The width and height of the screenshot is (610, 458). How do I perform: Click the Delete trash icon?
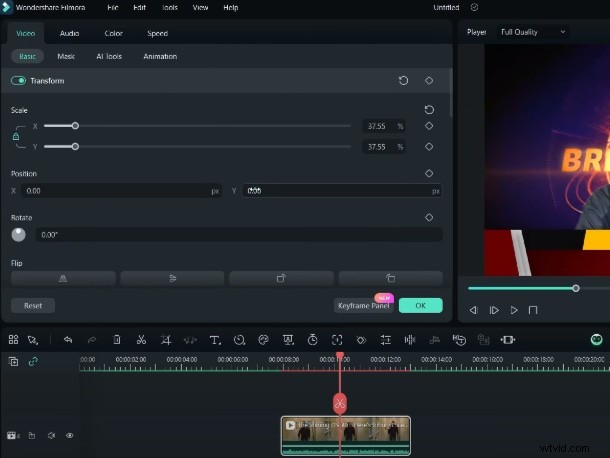(x=117, y=340)
